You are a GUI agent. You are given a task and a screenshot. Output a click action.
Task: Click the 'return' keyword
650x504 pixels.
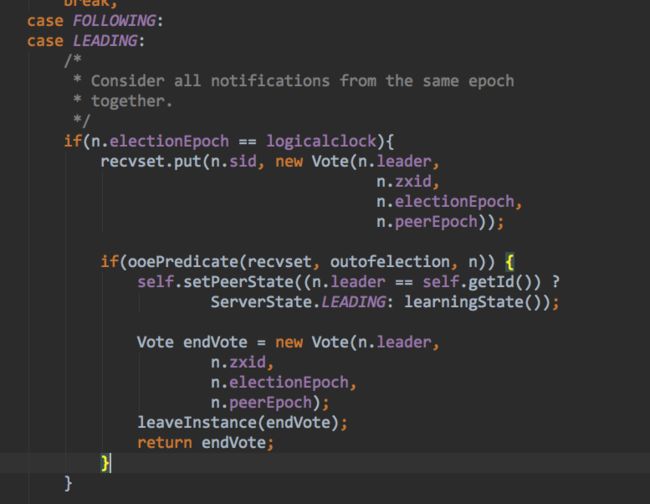(165, 443)
